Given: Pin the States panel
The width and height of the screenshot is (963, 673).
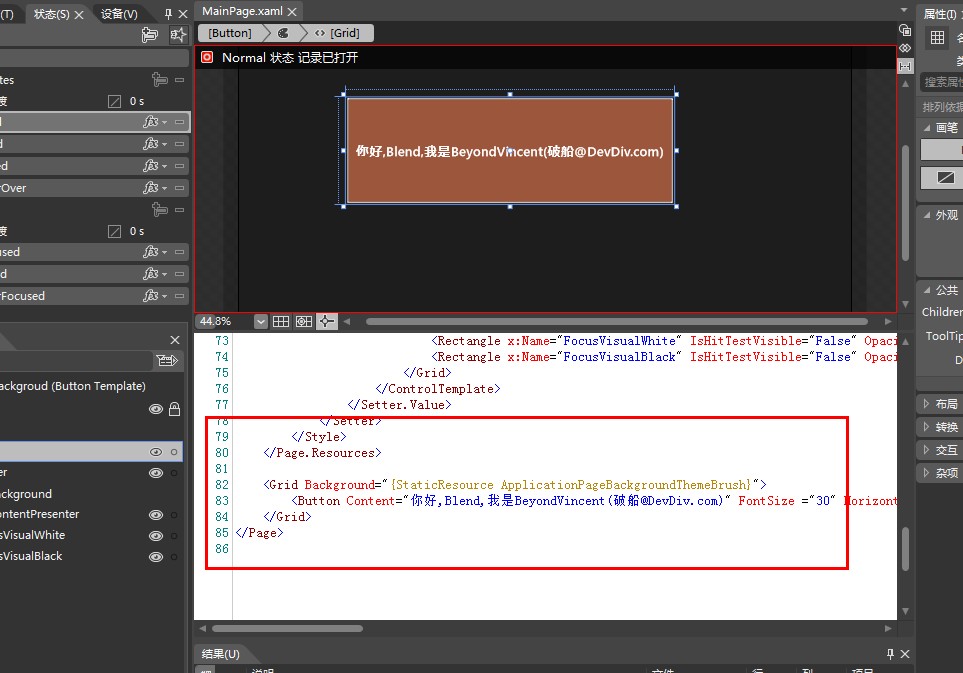Looking at the screenshot, I should (x=168, y=14).
